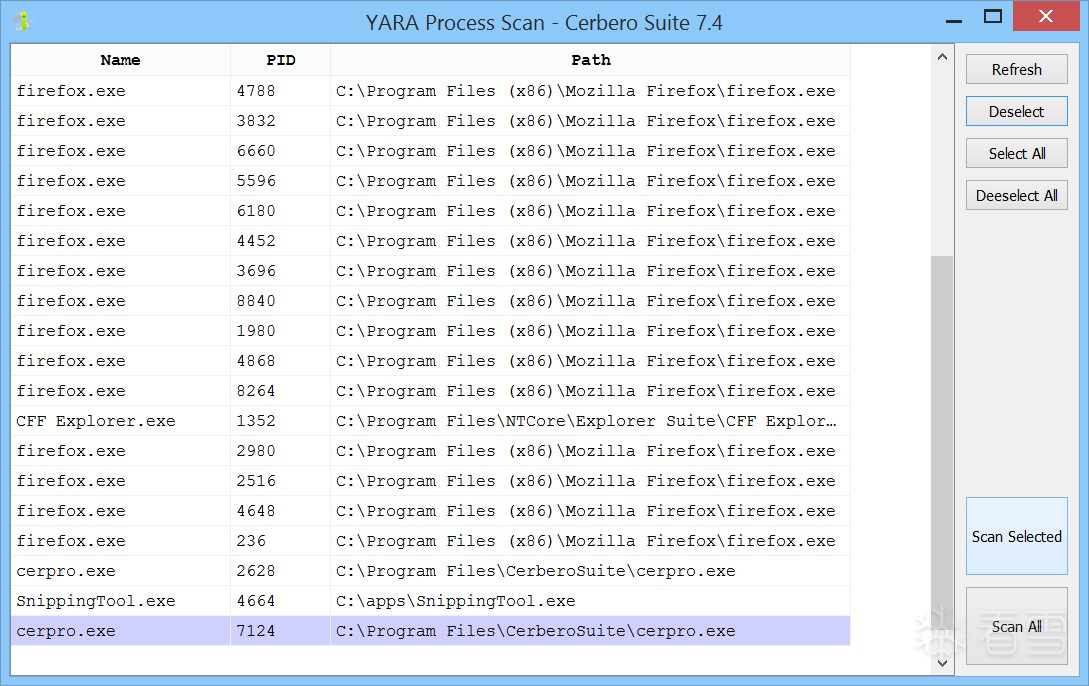Click the Deeselect All button
1089x686 pixels.
tap(1016, 196)
